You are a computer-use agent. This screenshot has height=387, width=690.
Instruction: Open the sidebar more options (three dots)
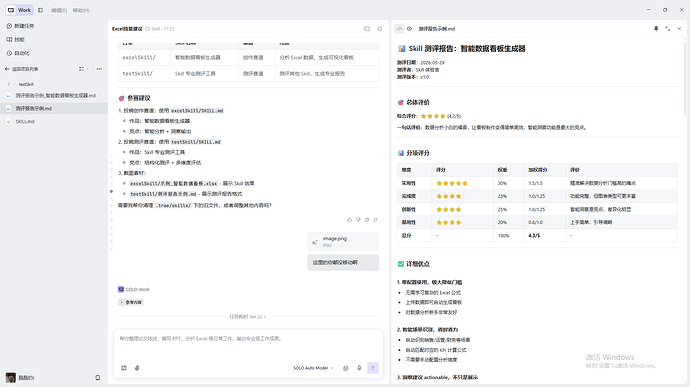99,69
